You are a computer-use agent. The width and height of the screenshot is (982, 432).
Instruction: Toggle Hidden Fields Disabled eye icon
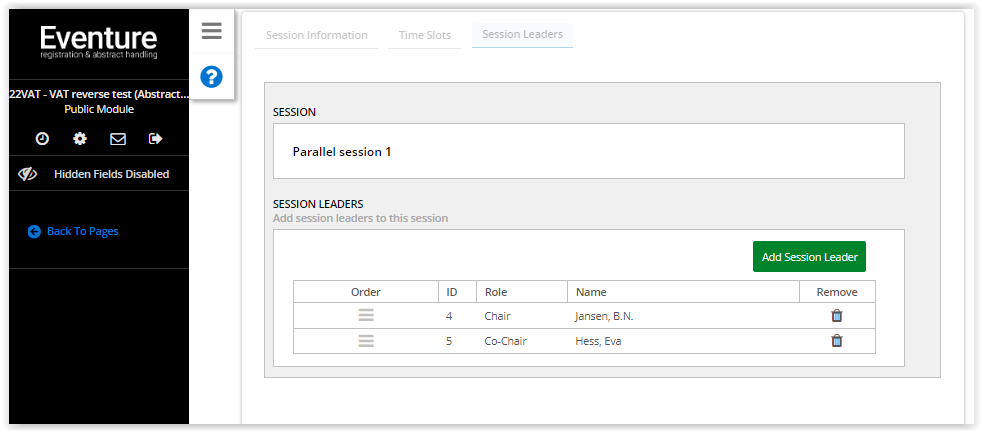point(28,174)
